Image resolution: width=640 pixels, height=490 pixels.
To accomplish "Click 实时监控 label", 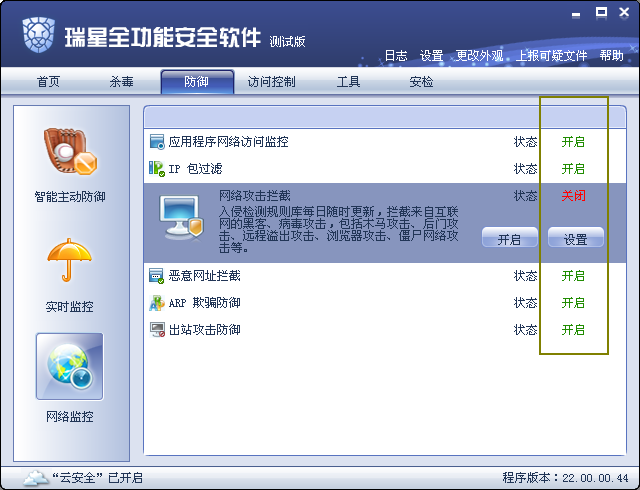I will tap(70, 307).
